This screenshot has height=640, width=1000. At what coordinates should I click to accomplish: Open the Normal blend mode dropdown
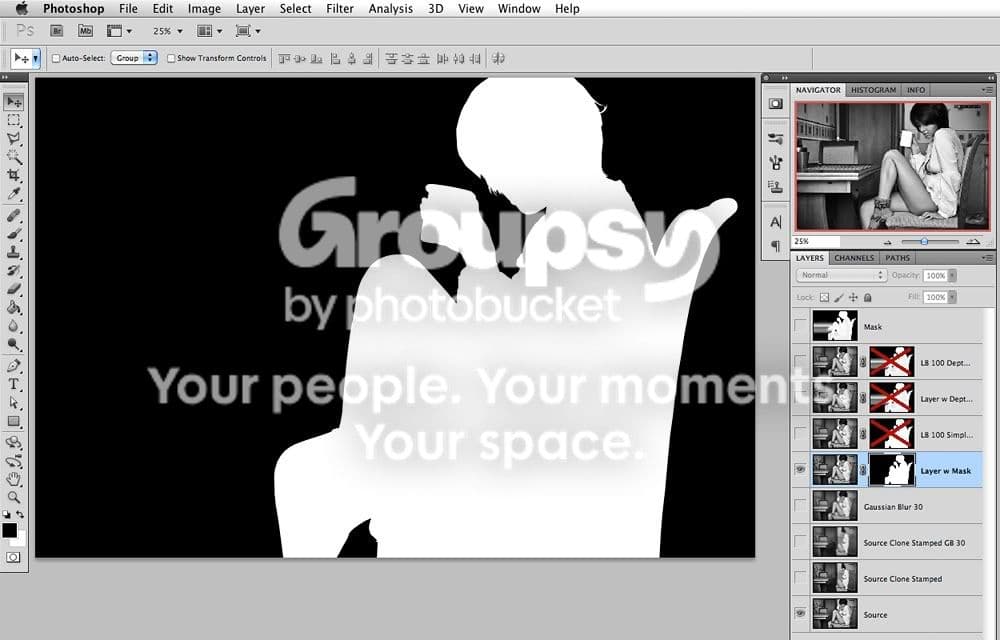click(x=841, y=275)
